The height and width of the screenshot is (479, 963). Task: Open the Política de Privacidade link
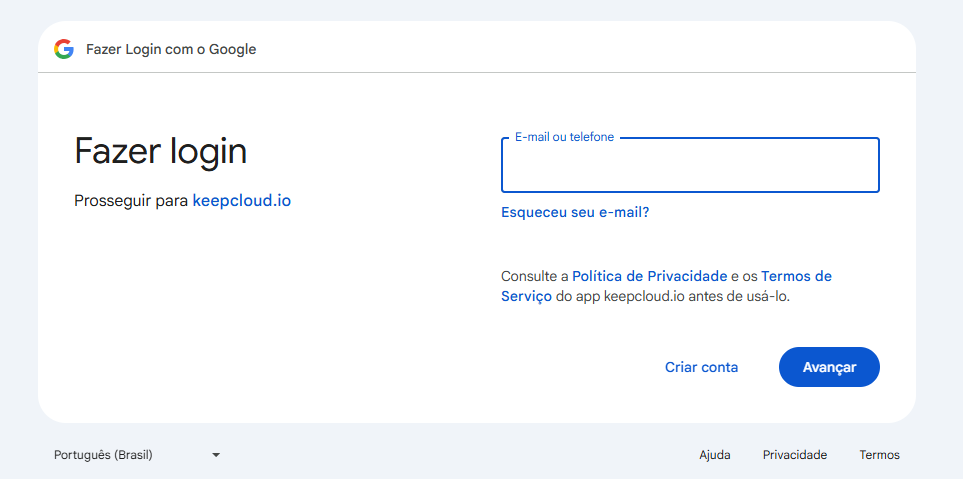click(x=650, y=276)
